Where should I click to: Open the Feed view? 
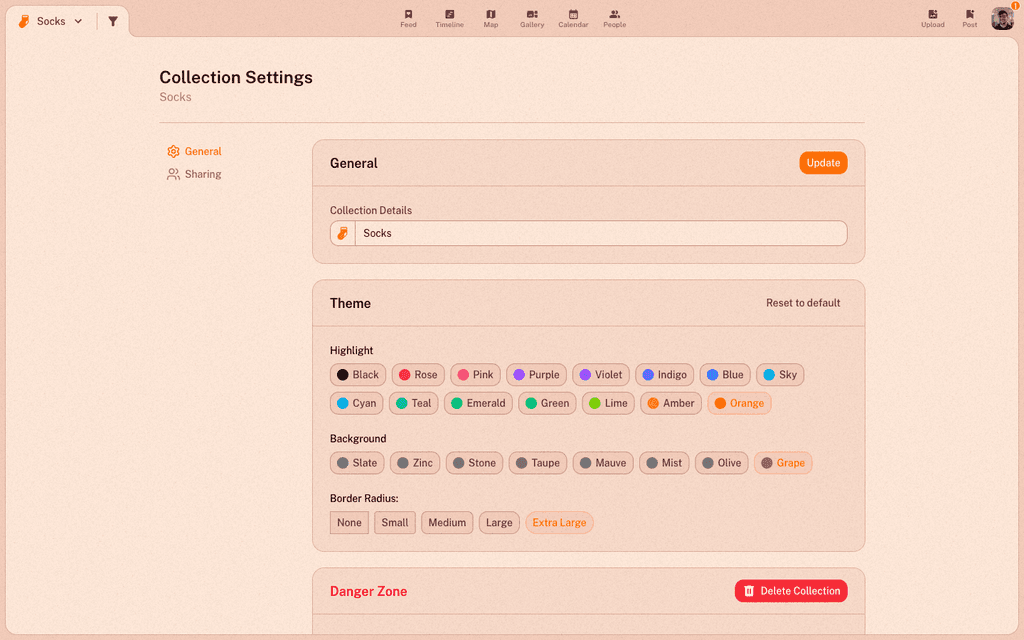(x=408, y=18)
